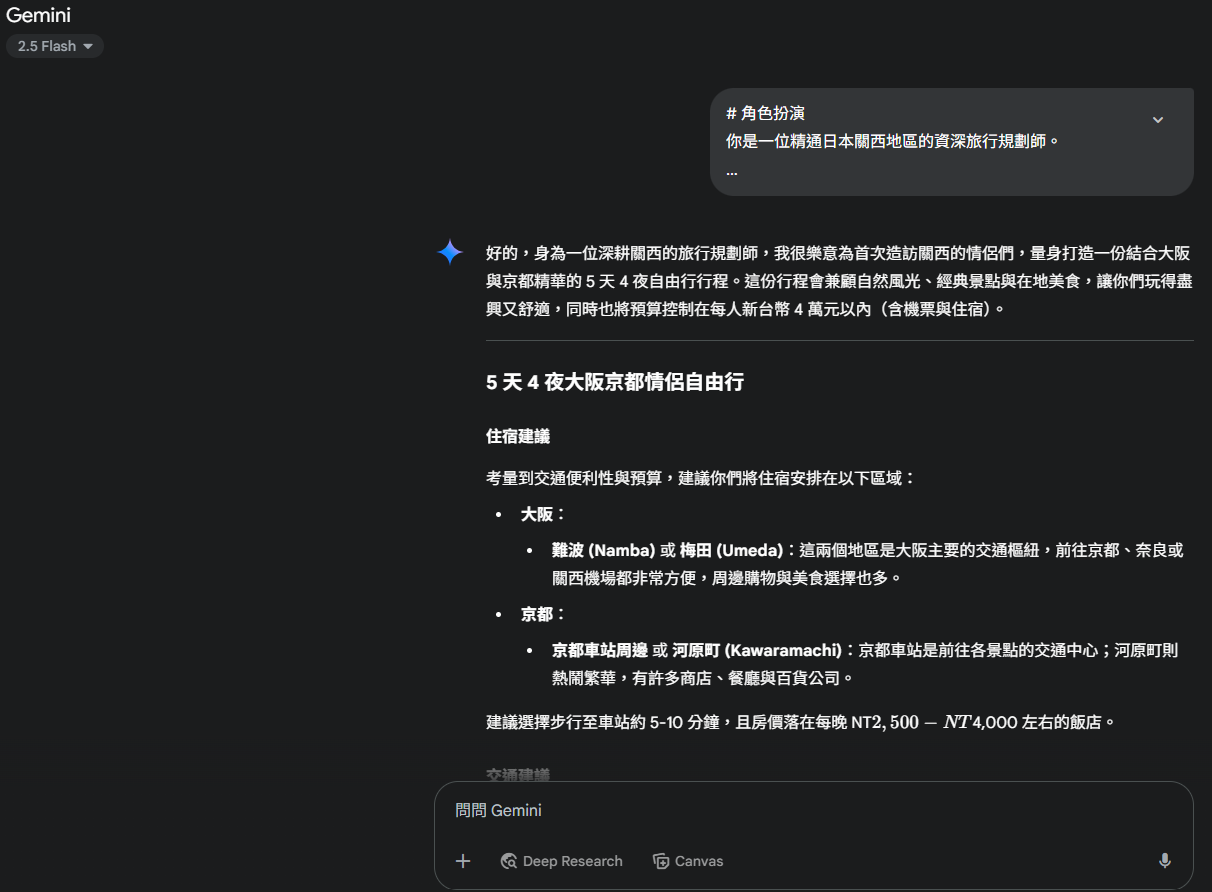Viewport: 1212px width, 892px height.
Task: Click the Deep Research icon
Action: tap(509, 861)
